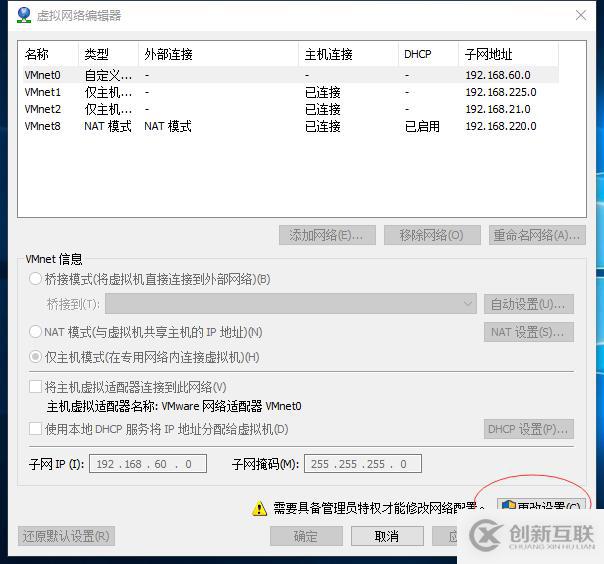Click the 自定义 type cell of VMnet0

coord(108,76)
